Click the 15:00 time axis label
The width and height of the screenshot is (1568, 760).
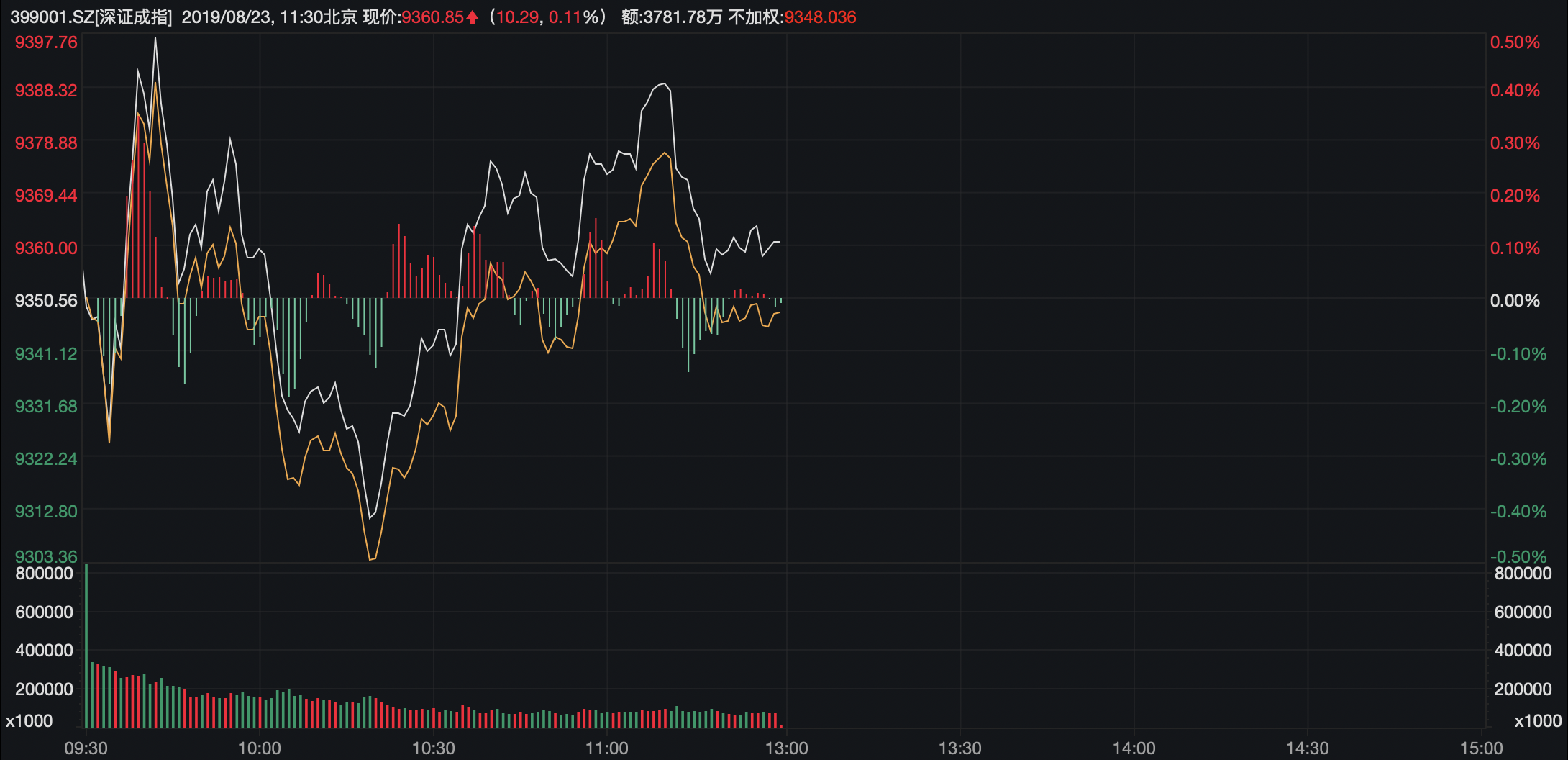point(1482,748)
